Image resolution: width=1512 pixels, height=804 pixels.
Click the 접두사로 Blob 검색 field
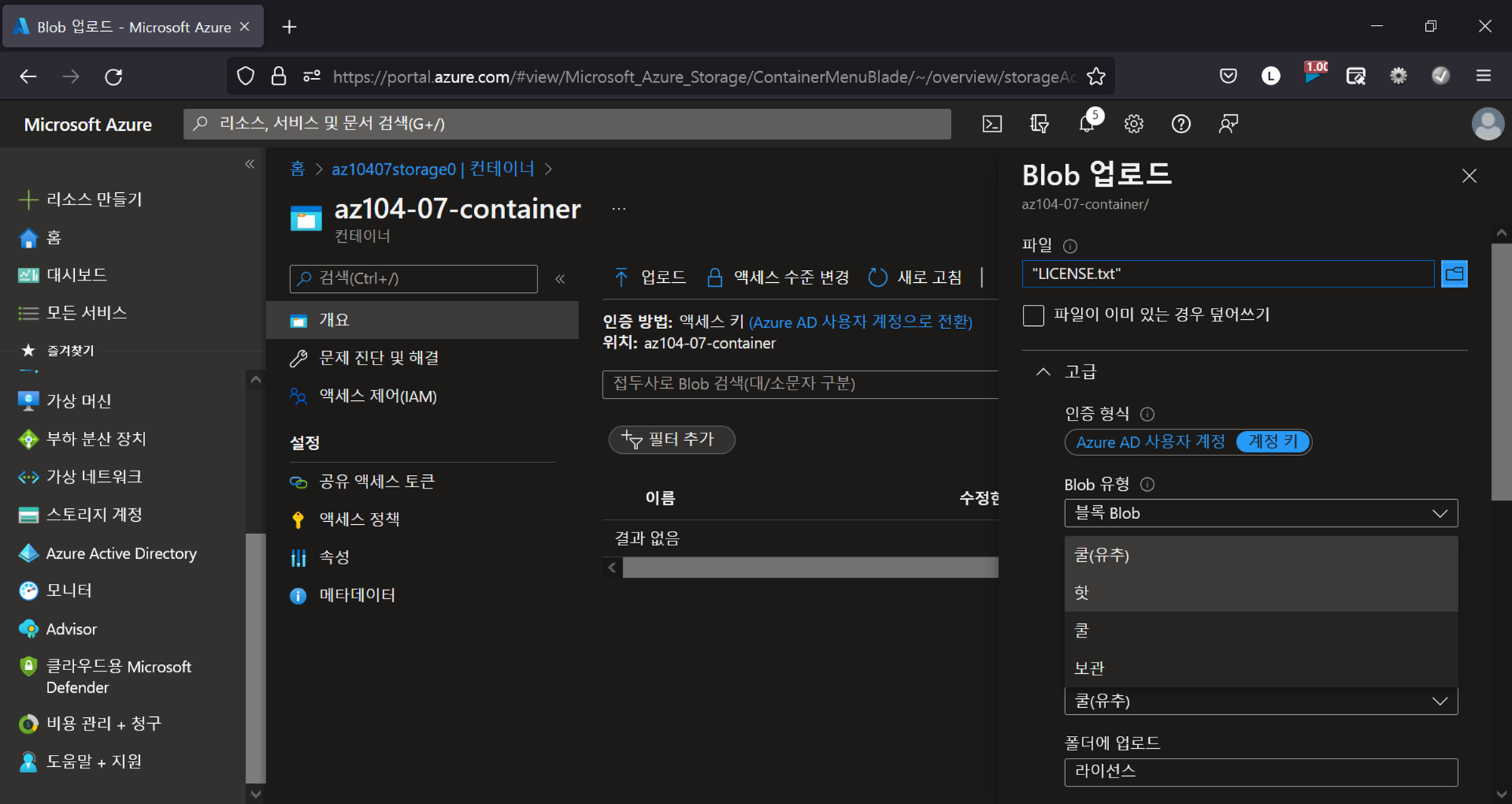(800, 384)
